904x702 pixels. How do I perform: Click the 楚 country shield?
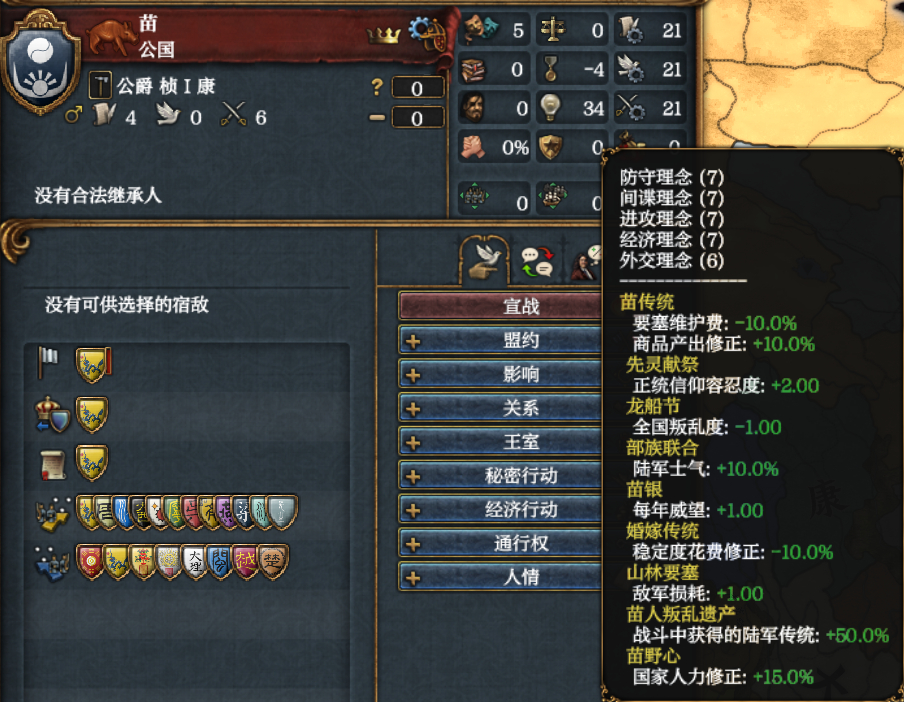(x=273, y=561)
